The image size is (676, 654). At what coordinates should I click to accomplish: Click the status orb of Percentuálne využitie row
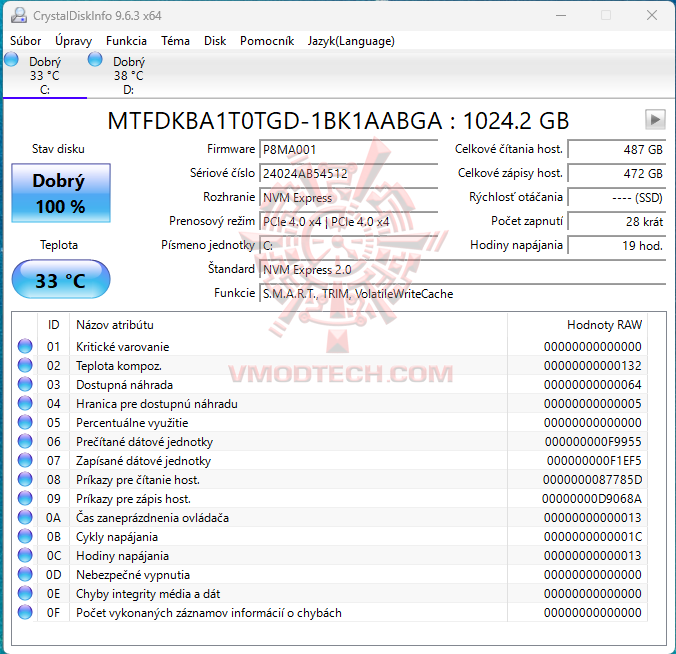tap(25, 422)
